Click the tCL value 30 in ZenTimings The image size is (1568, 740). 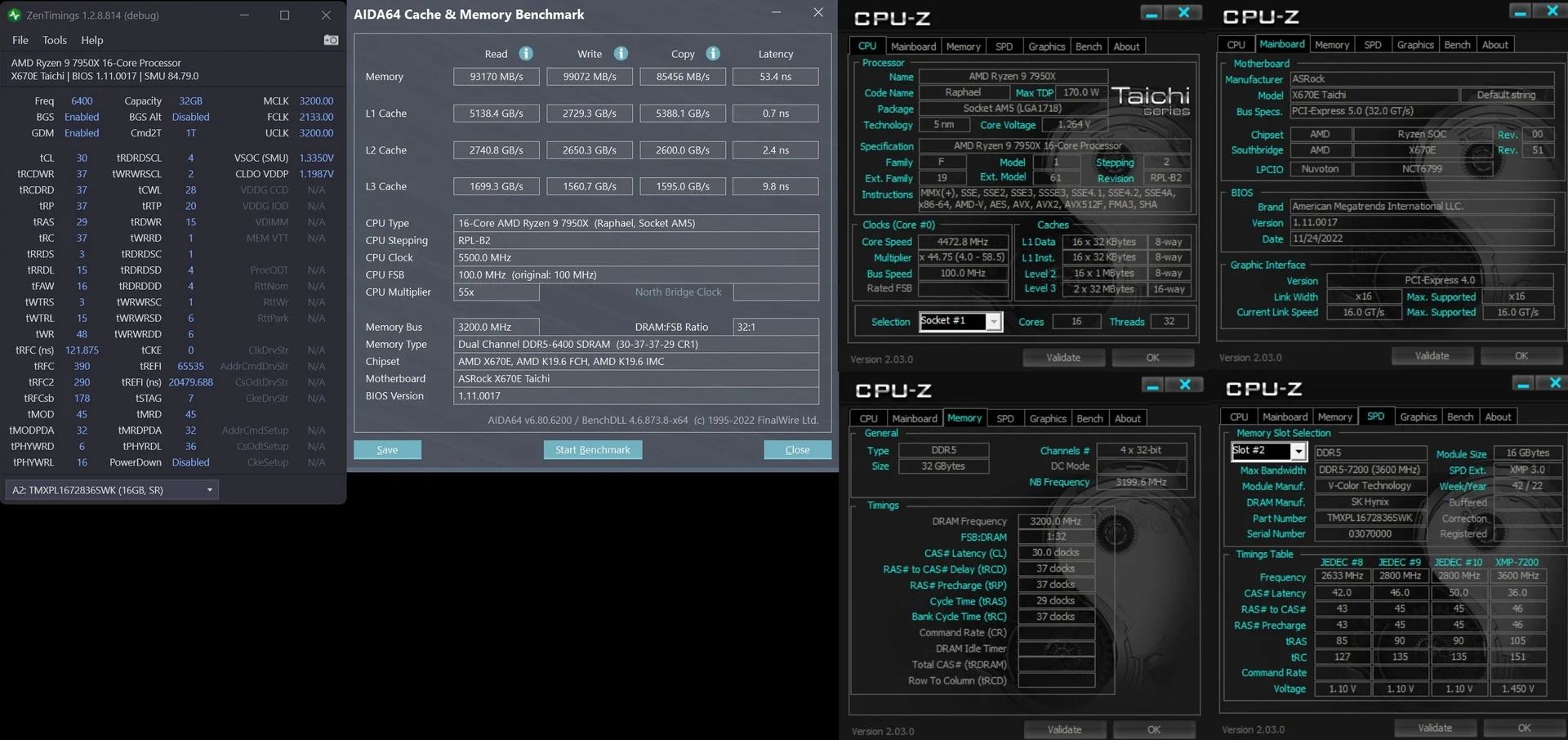point(82,158)
